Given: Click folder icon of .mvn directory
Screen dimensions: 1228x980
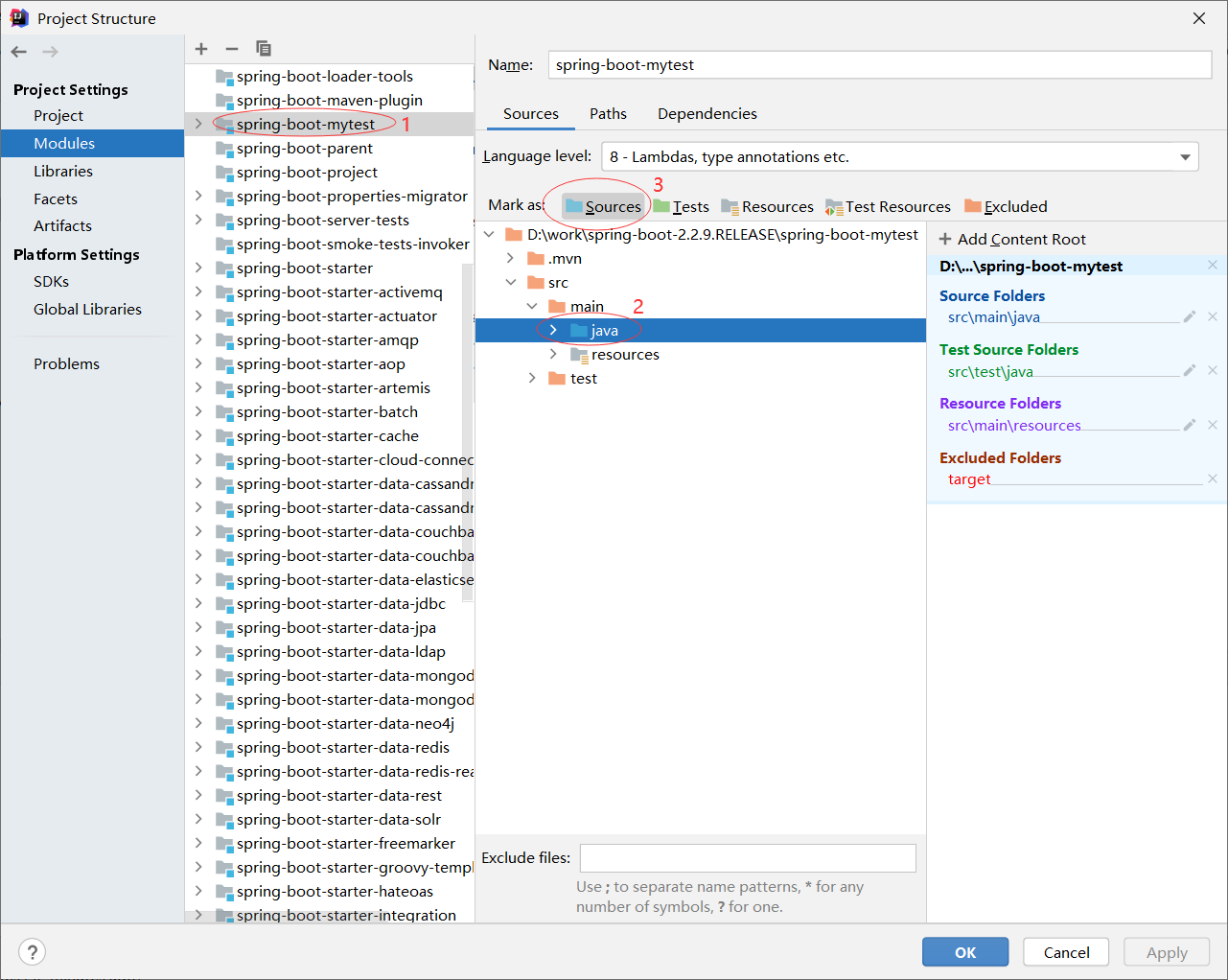Looking at the screenshot, I should pos(536,259).
